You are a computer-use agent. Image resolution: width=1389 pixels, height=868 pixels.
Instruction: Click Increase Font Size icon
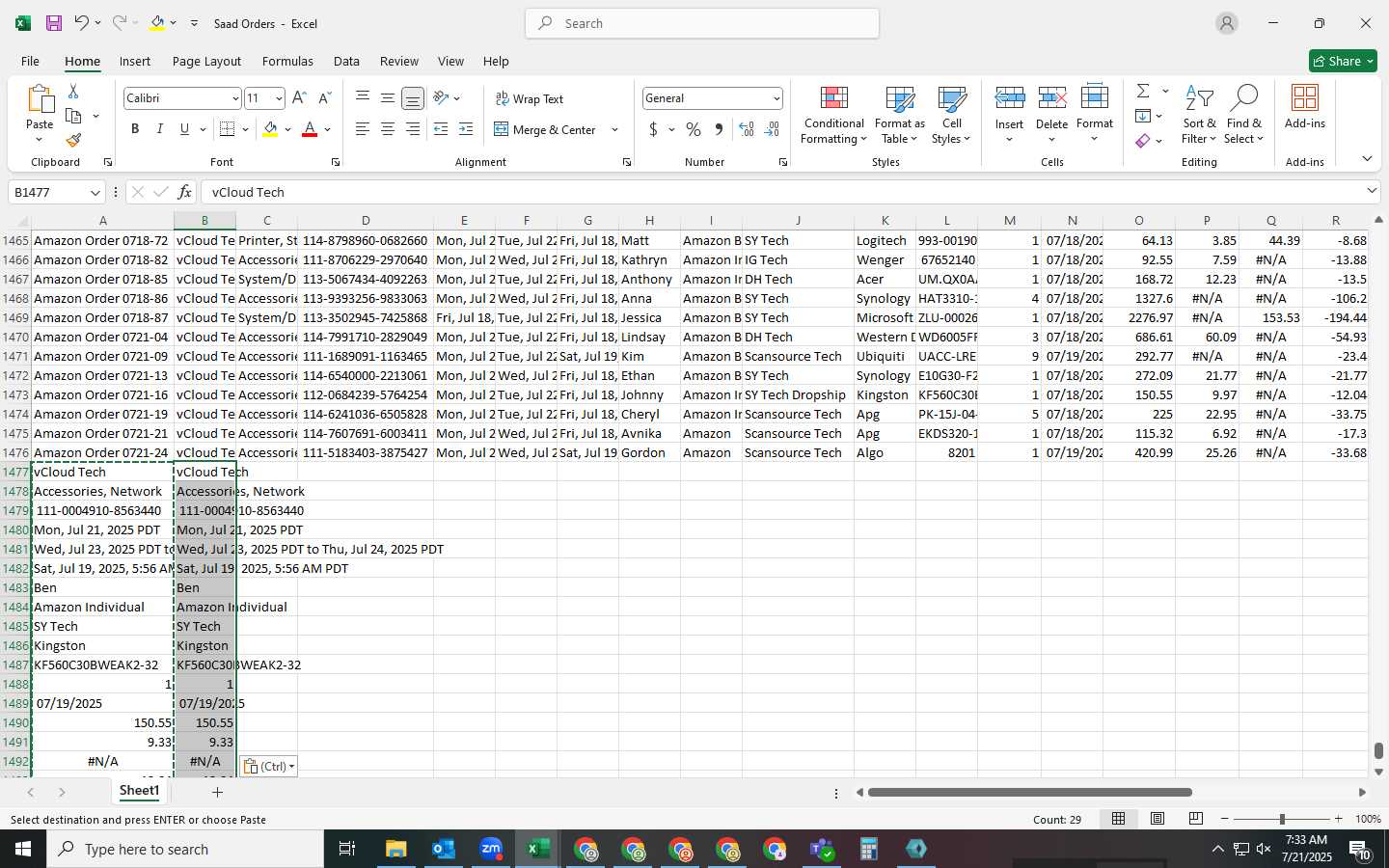(299, 98)
